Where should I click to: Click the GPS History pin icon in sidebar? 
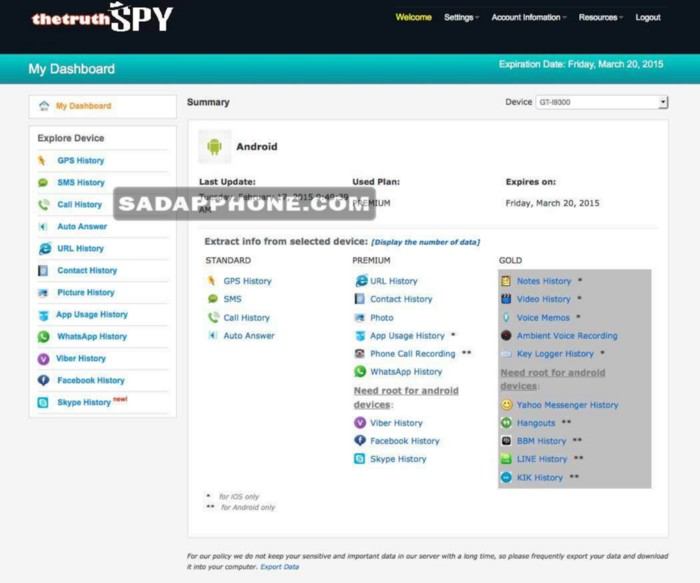[42, 160]
